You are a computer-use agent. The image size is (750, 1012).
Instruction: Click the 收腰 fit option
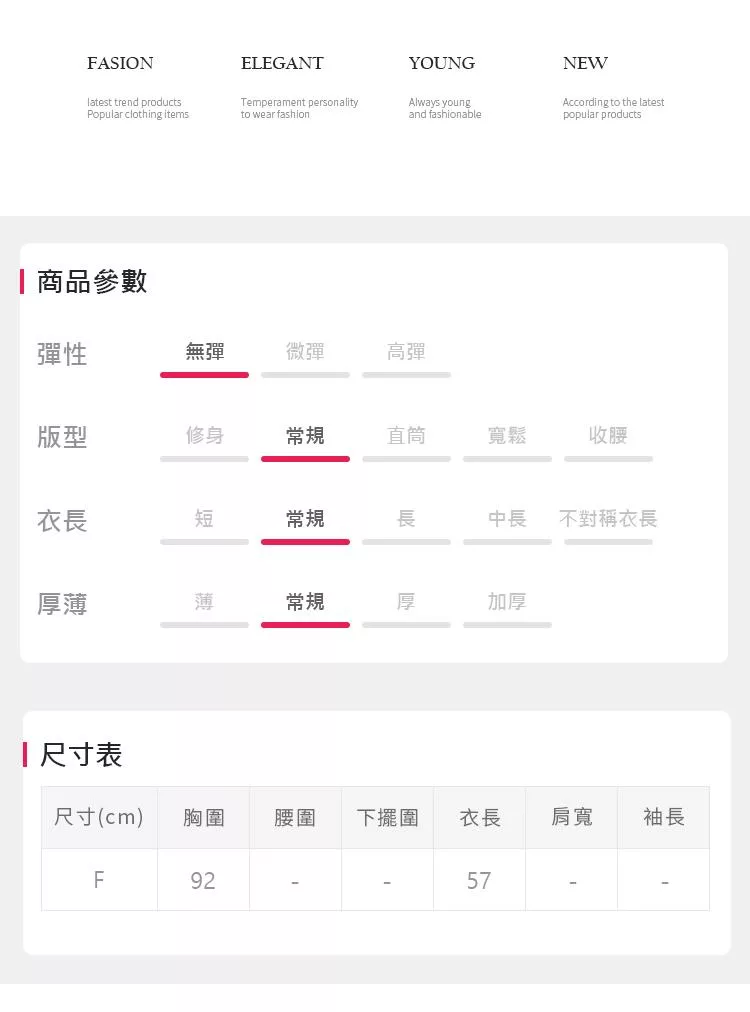[x=608, y=435]
